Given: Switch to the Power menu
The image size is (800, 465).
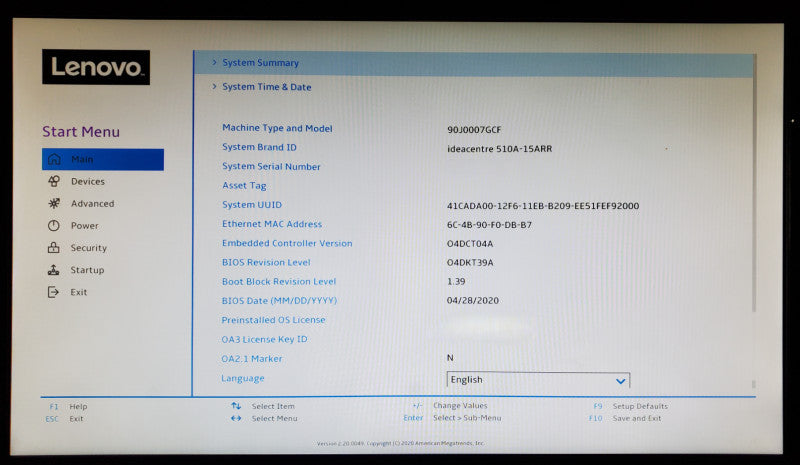Looking at the screenshot, I should pos(85,226).
